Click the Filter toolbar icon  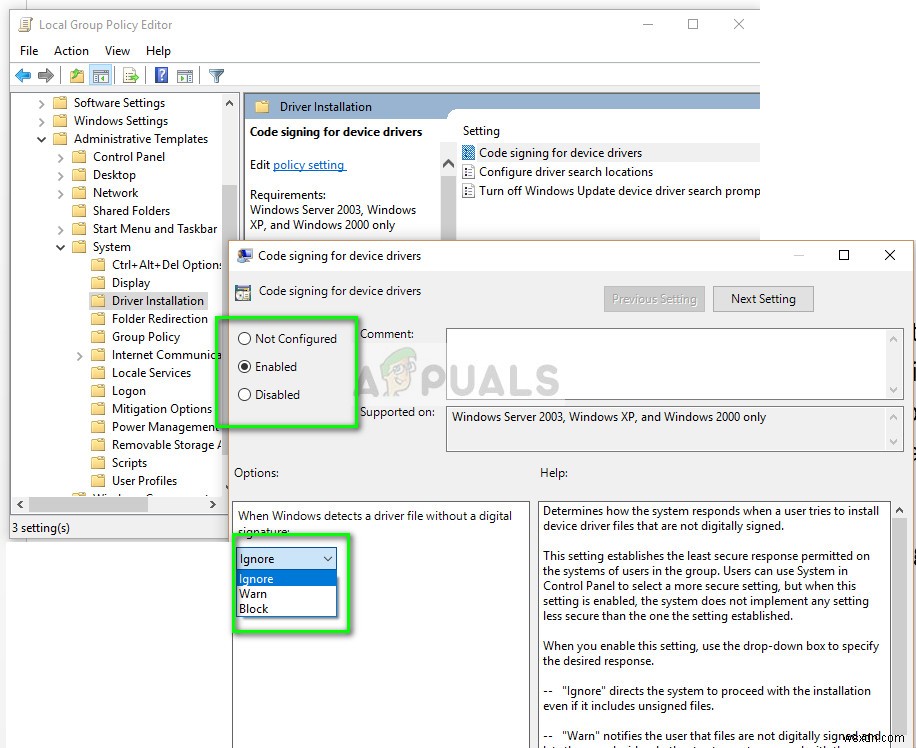pos(216,75)
